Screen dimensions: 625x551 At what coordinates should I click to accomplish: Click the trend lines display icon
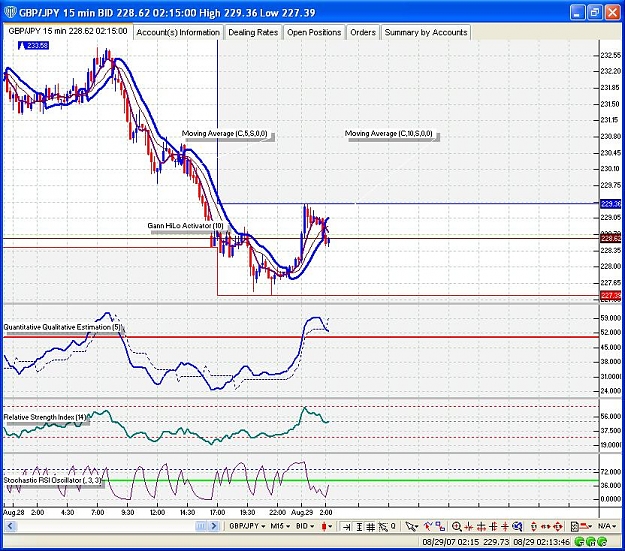coord(383,527)
